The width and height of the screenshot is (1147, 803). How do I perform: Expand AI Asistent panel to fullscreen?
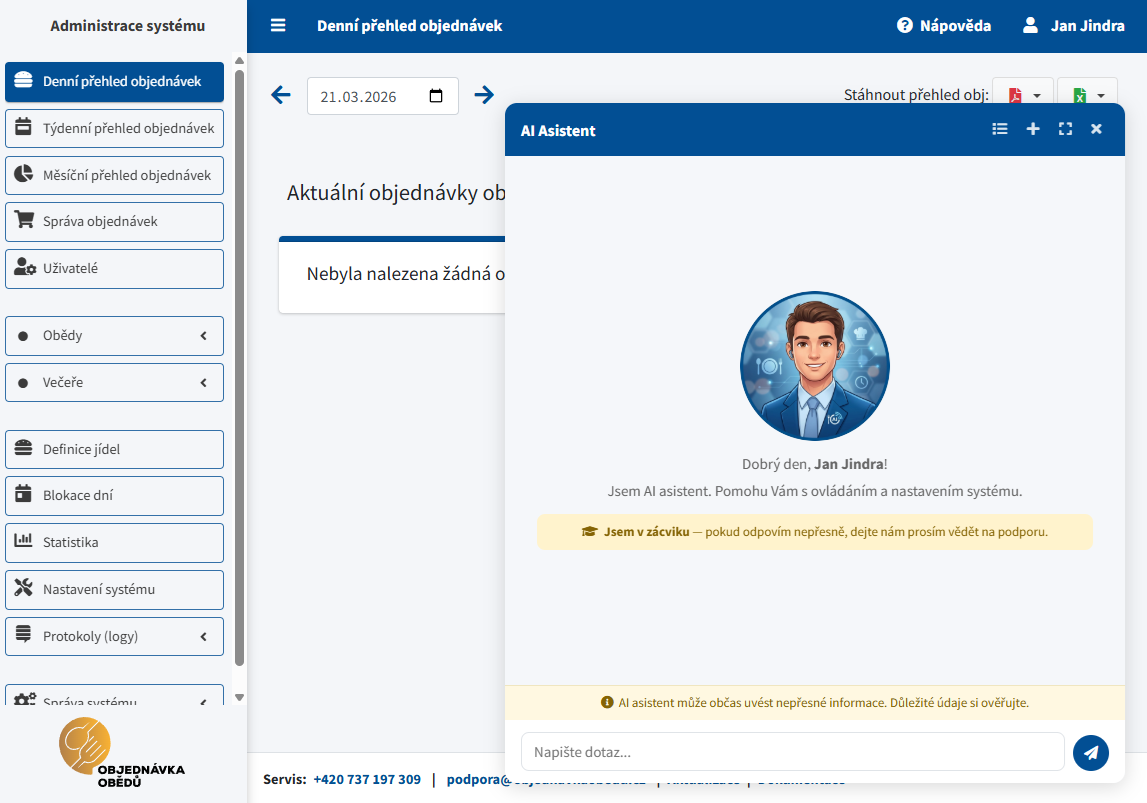[1065, 129]
